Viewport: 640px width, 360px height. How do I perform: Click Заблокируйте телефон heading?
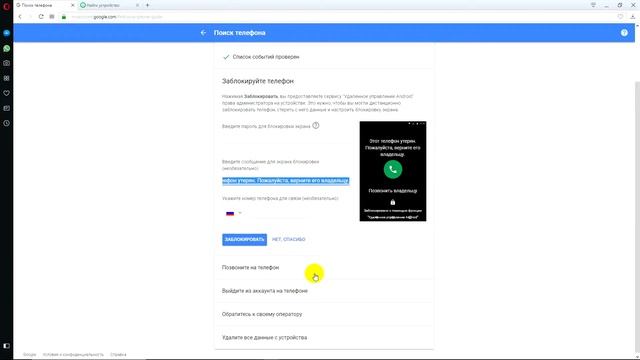[258, 81]
